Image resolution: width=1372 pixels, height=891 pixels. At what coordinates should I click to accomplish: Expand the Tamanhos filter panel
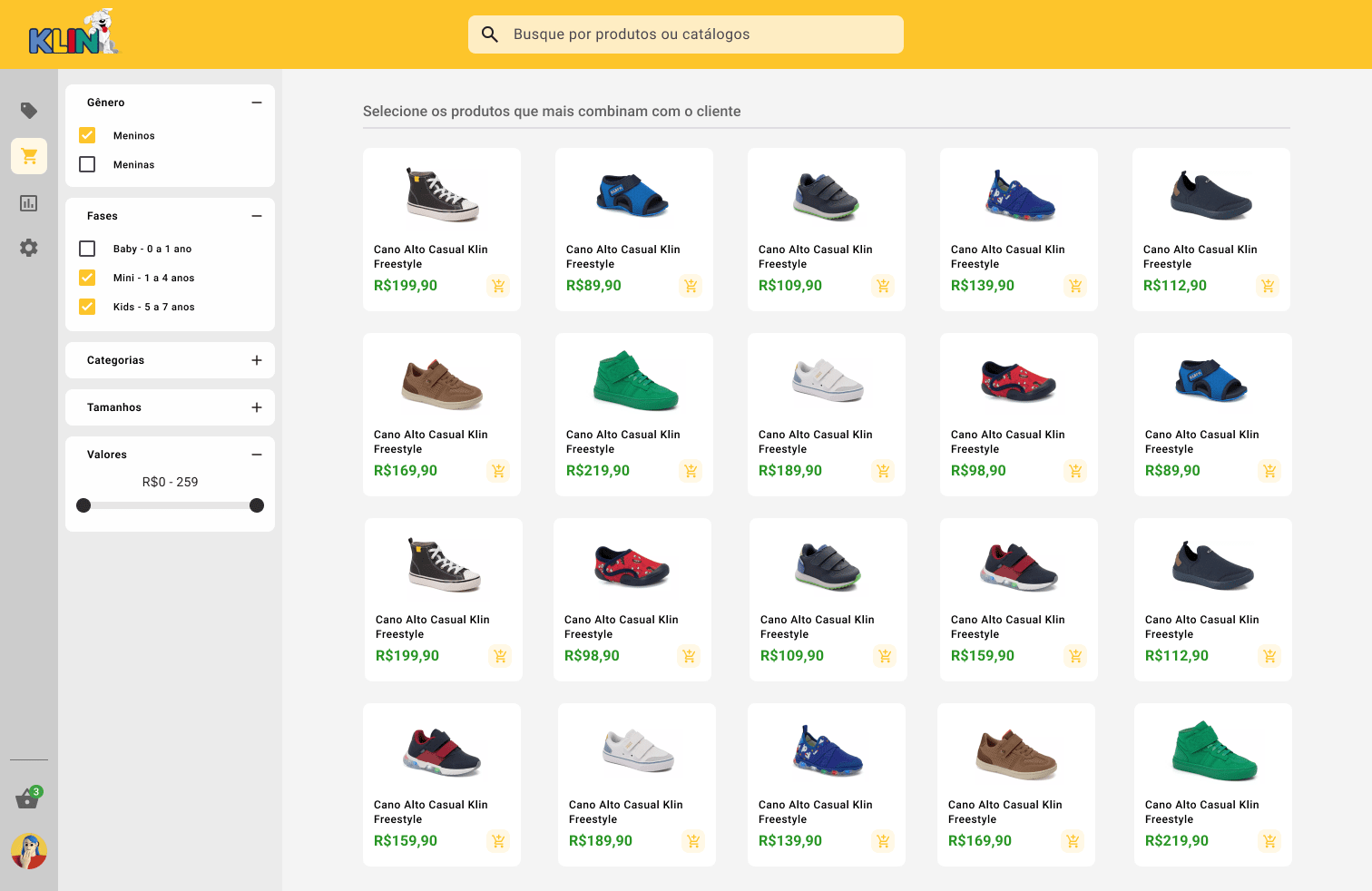click(257, 407)
